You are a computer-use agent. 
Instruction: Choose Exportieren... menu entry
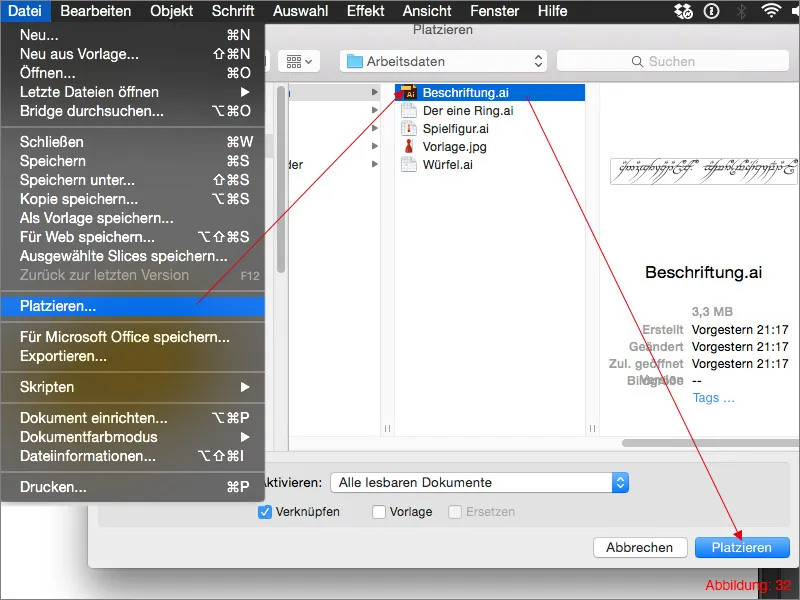click(133, 356)
